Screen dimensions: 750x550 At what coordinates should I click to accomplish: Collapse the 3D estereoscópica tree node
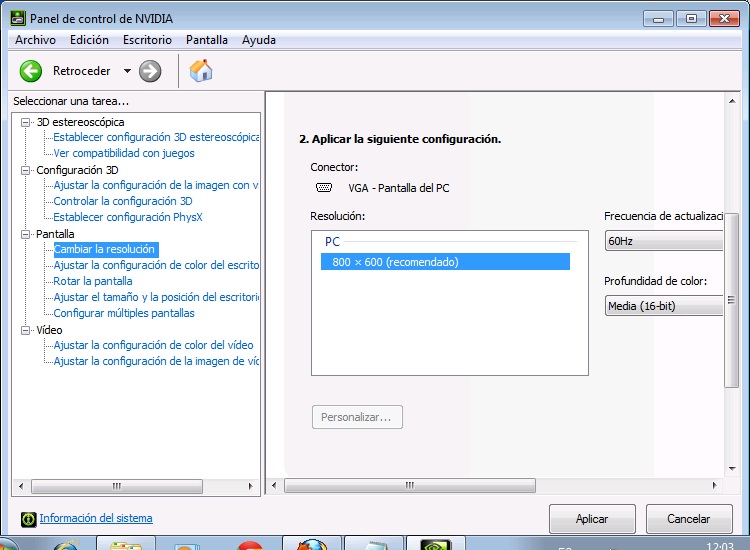[26, 122]
